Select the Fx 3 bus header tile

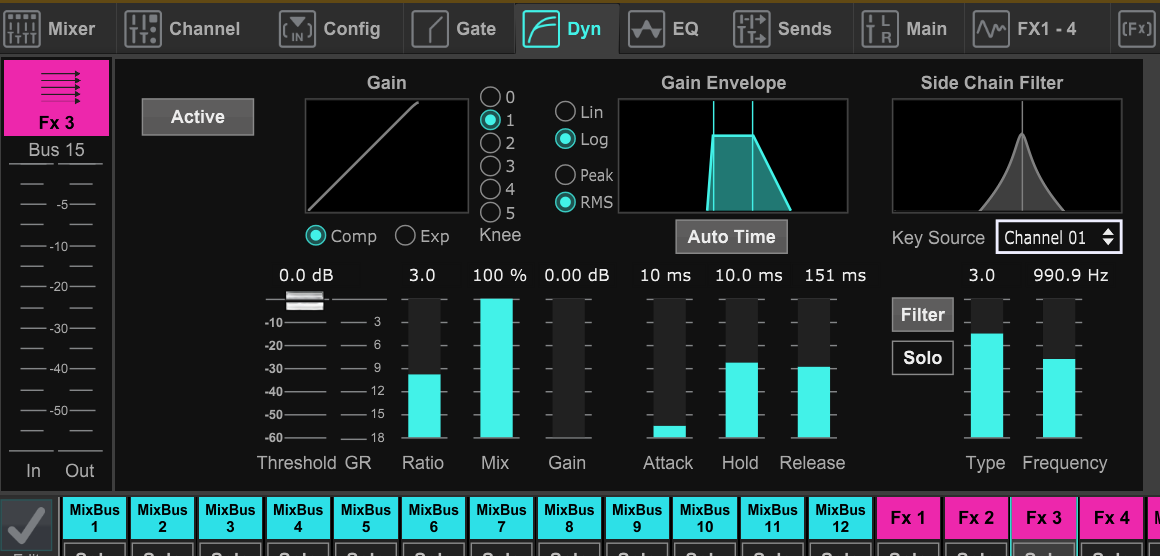coord(56,98)
